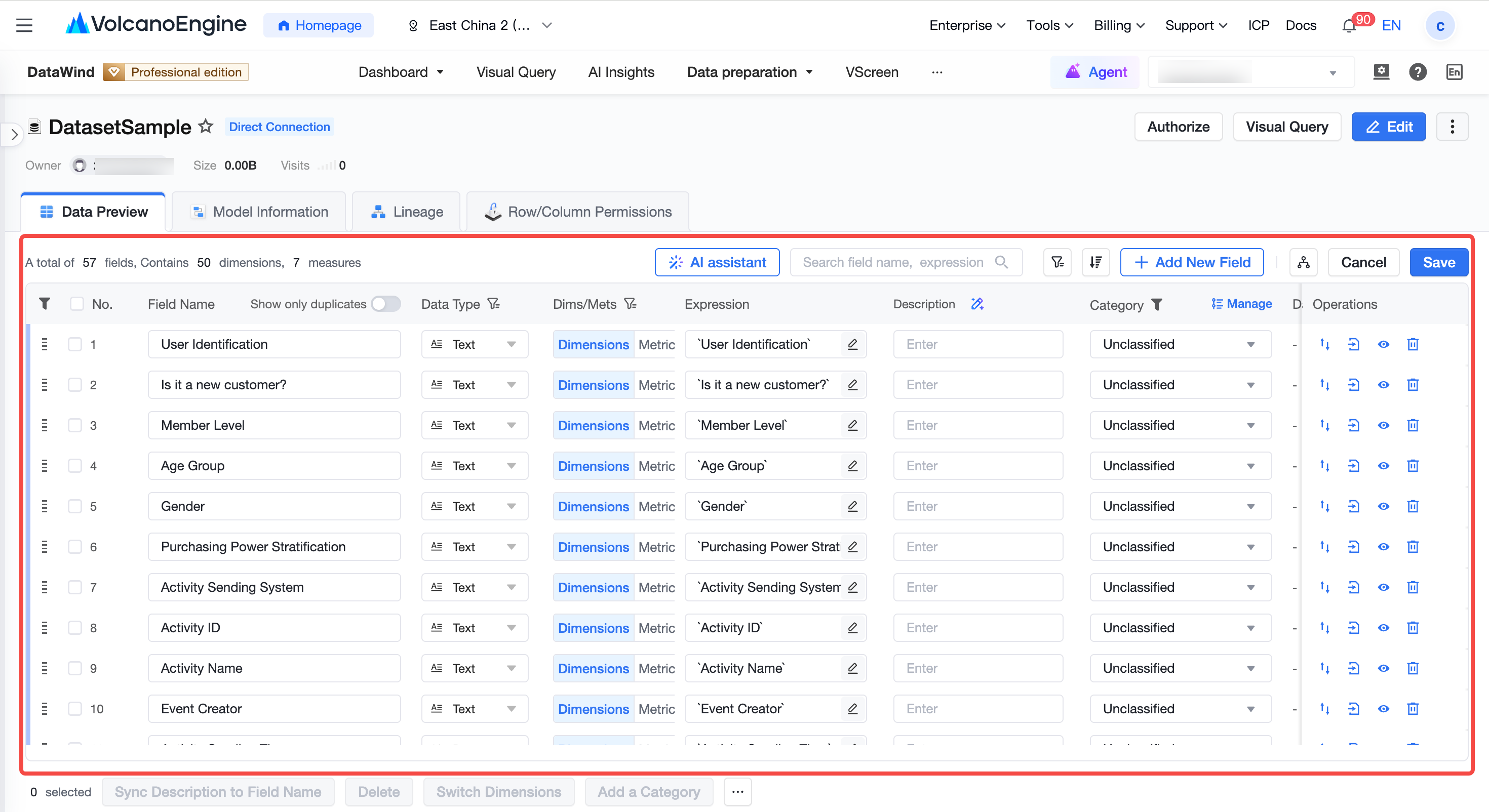This screenshot has height=812, width=1489.
Task: Check the box for Age Group row
Action: (75, 466)
